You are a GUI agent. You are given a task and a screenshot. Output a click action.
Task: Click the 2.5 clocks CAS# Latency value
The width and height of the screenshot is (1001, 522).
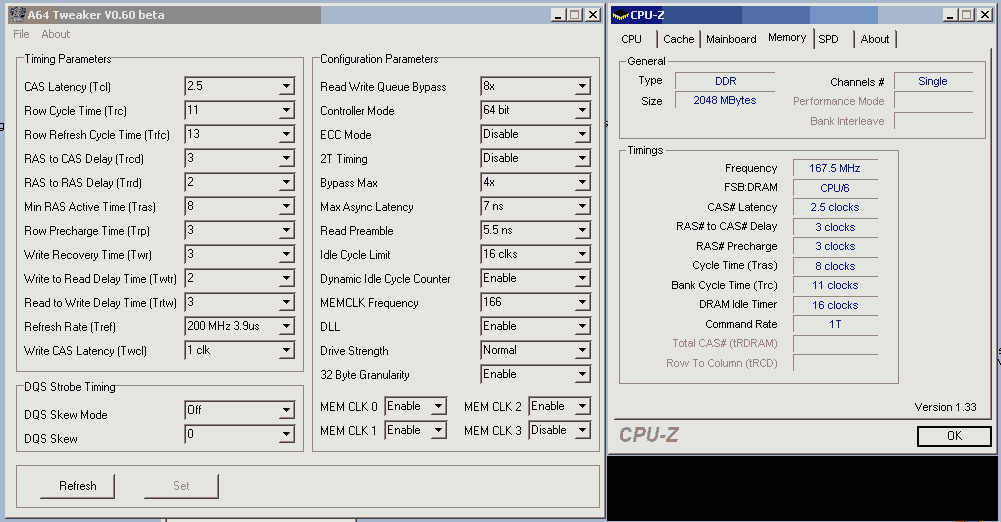coord(835,207)
